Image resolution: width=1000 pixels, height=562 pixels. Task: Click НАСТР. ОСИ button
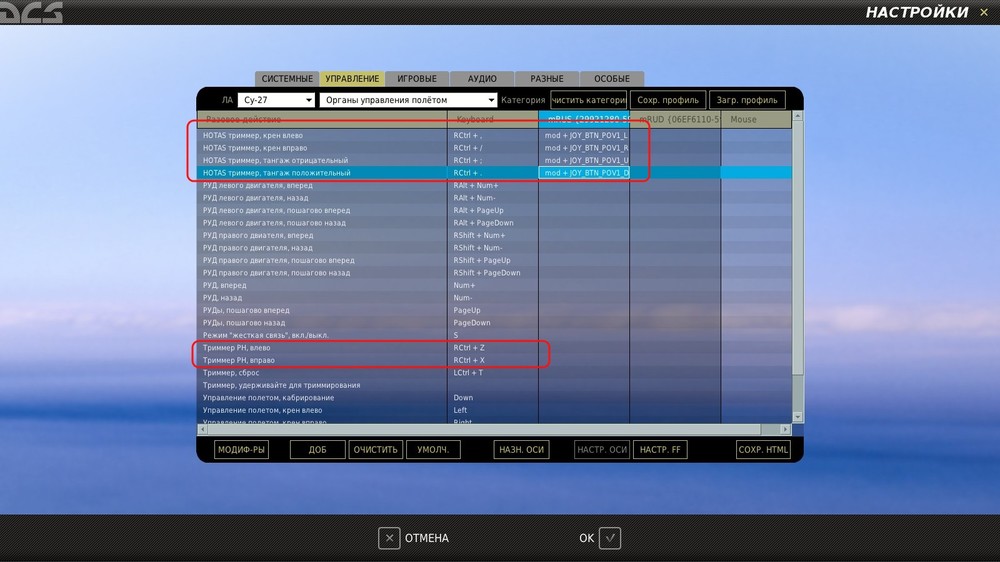(x=602, y=450)
